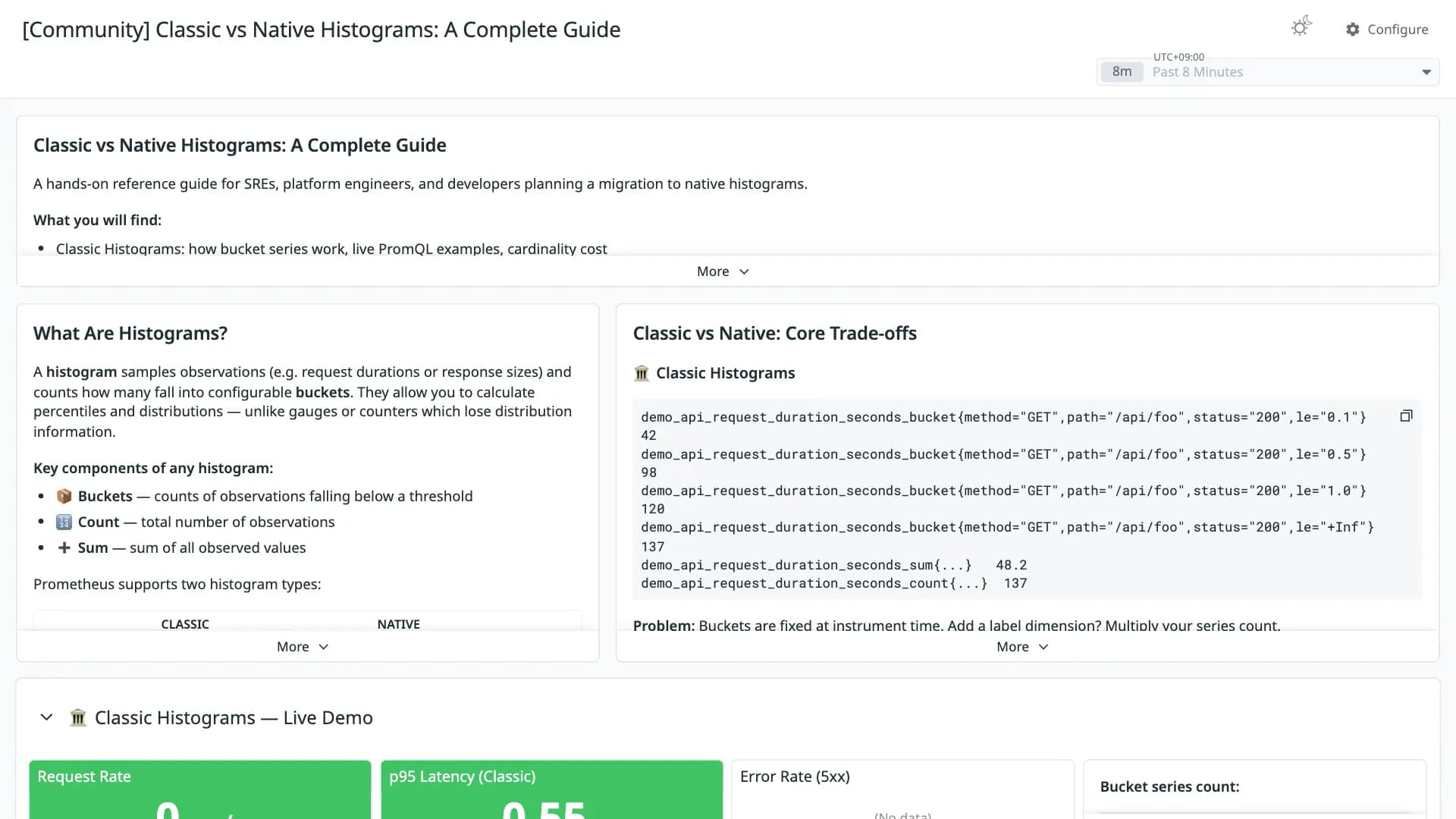
Task: Click the NATIVE table column header
Action: pos(398,624)
